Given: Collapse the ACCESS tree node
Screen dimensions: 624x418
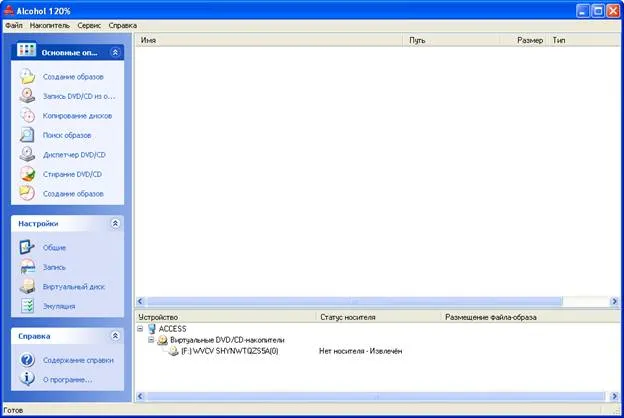Looking at the screenshot, I should 140,329.
